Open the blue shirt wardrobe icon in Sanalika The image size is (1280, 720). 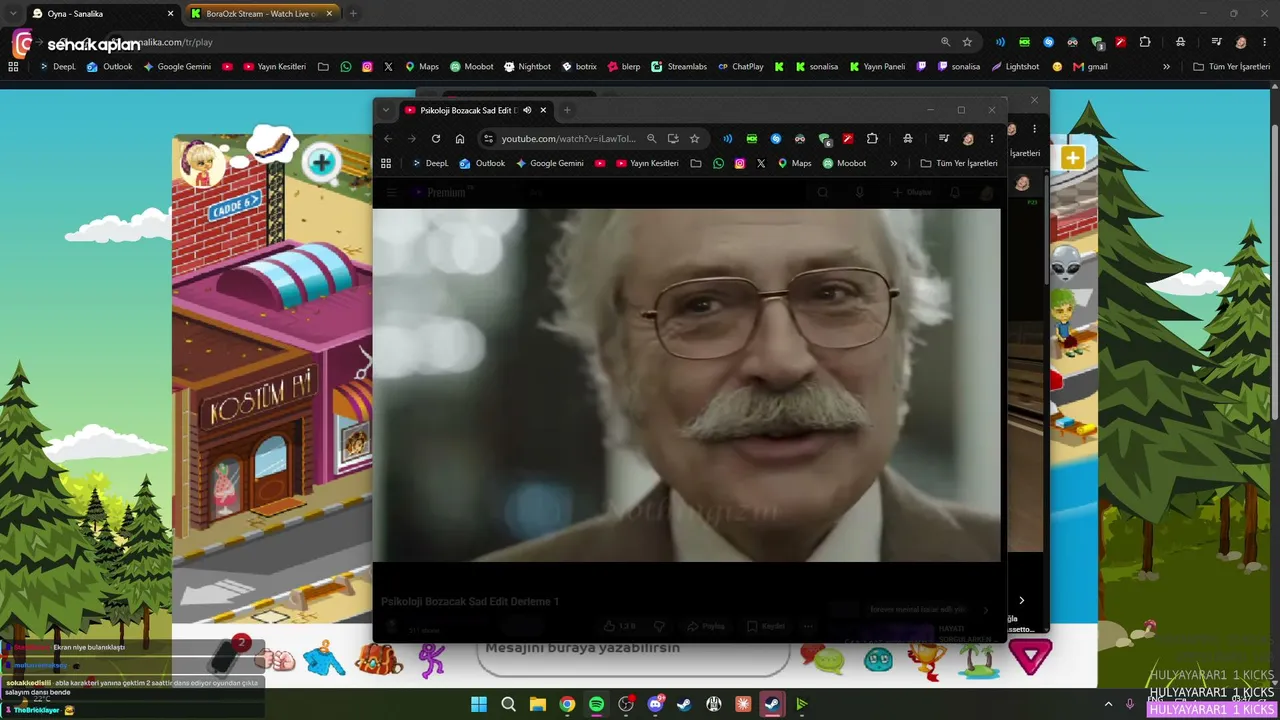tap(323, 659)
